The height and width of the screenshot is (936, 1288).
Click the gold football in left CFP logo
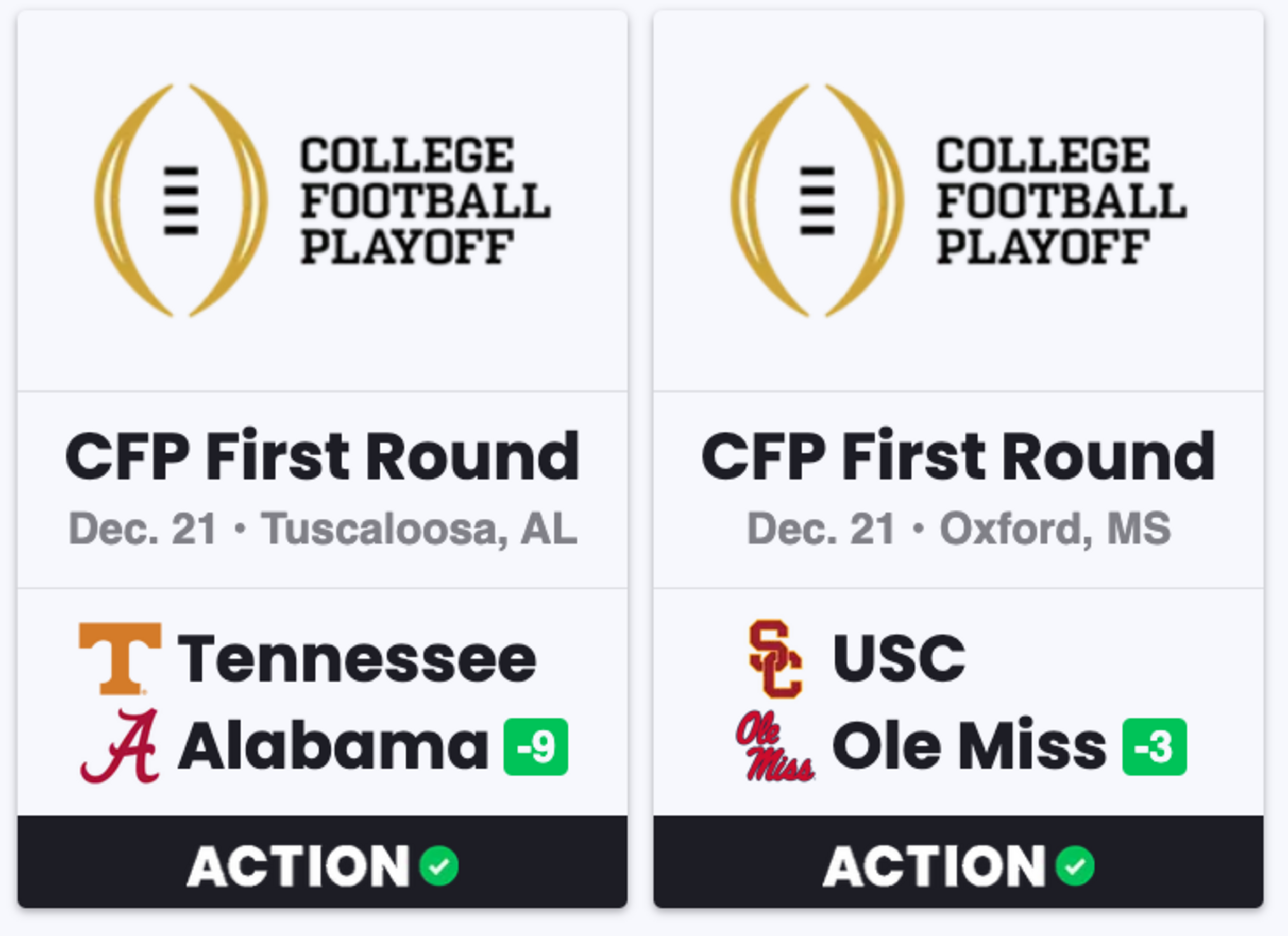(x=181, y=200)
